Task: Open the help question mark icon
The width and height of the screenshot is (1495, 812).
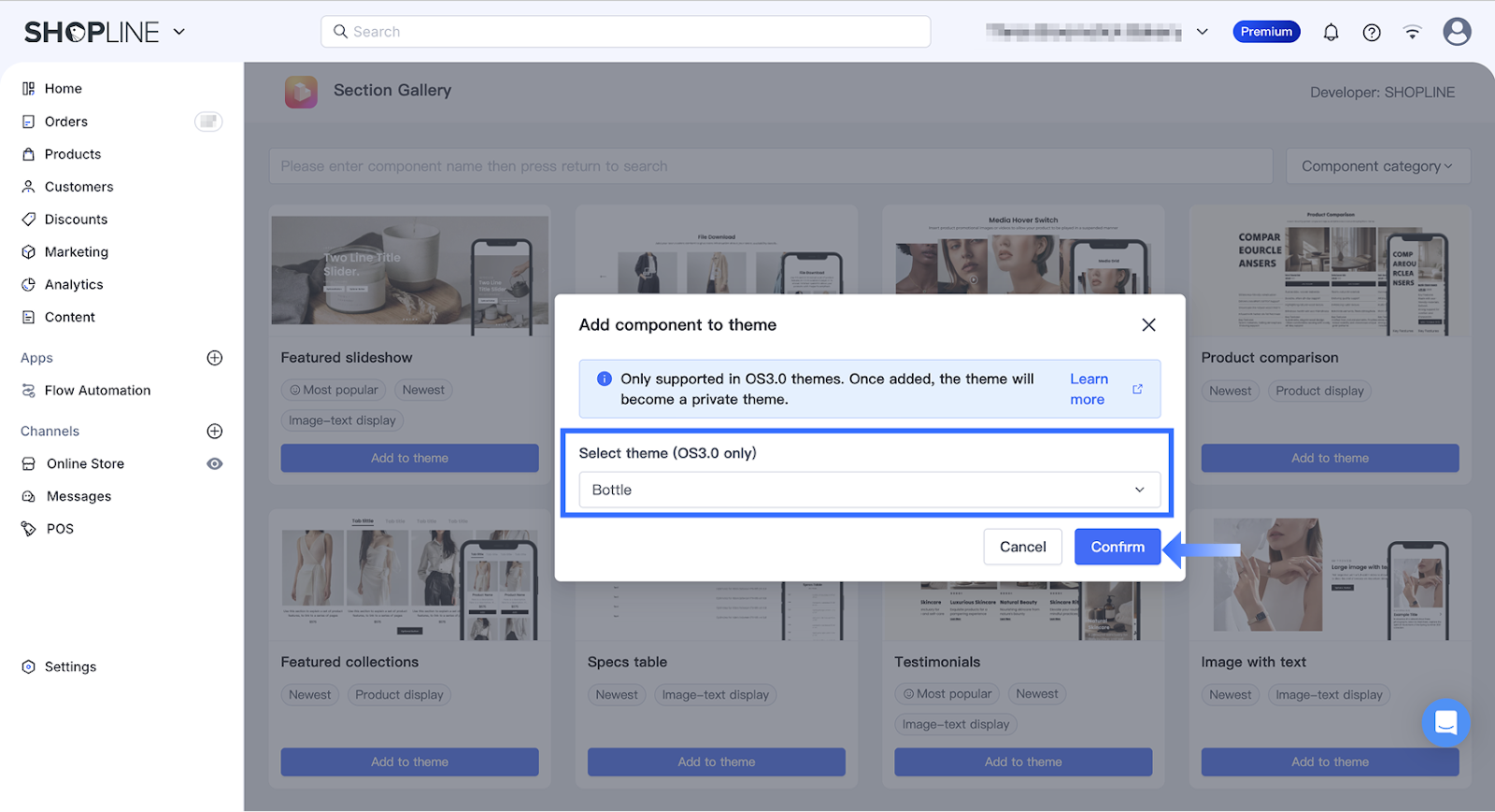Action: click(1372, 32)
